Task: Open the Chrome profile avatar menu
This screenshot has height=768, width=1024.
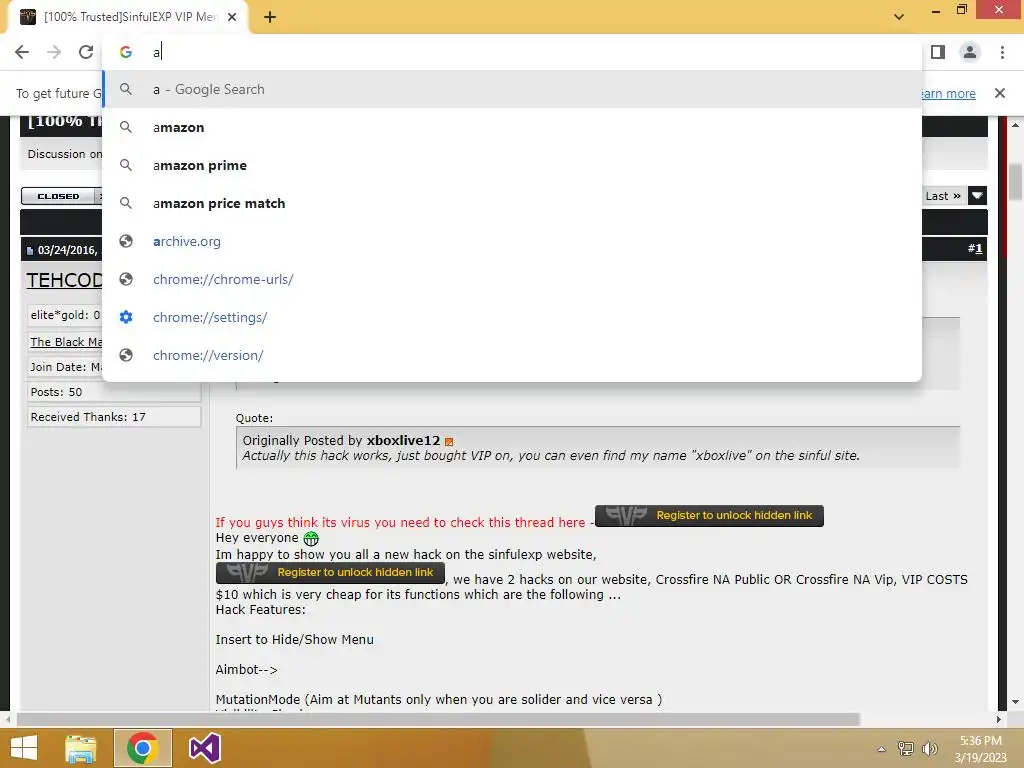Action: [970, 52]
